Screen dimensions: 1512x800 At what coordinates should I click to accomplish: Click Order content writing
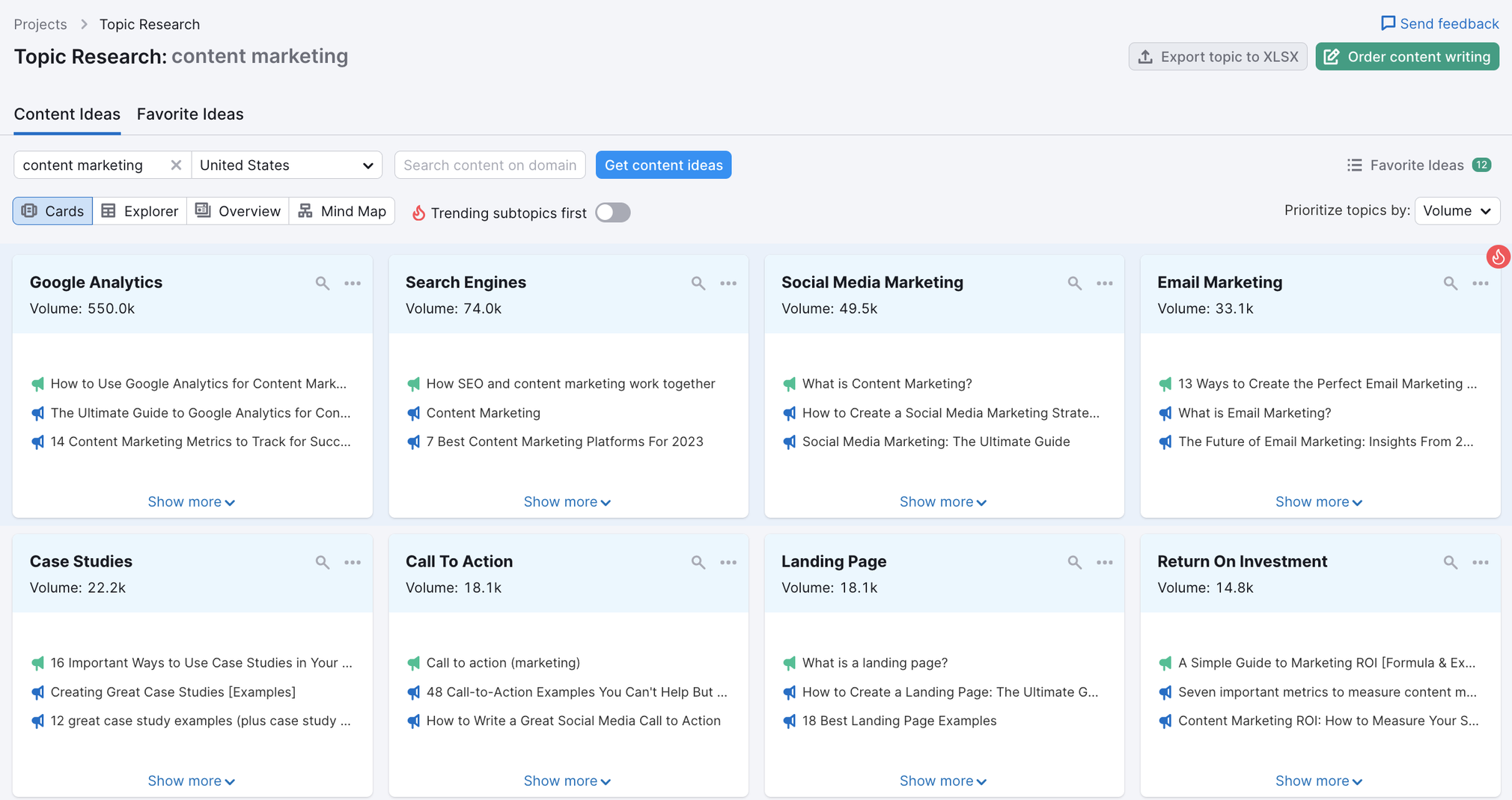click(1406, 56)
